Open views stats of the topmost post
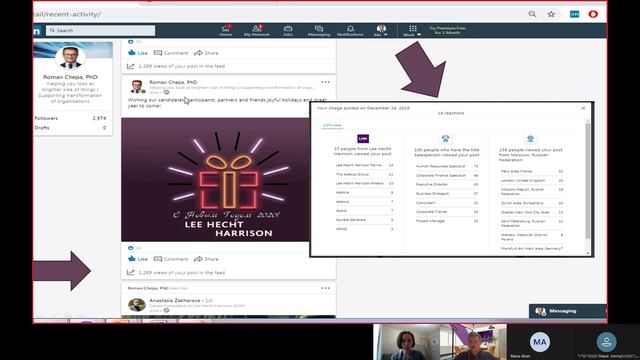This screenshot has width=640, height=360. [176, 66]
